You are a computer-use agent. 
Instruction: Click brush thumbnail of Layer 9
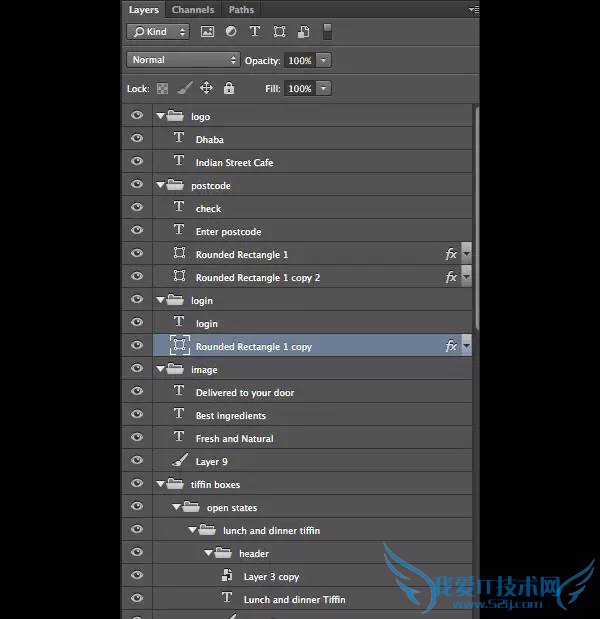tap(180, 460)
